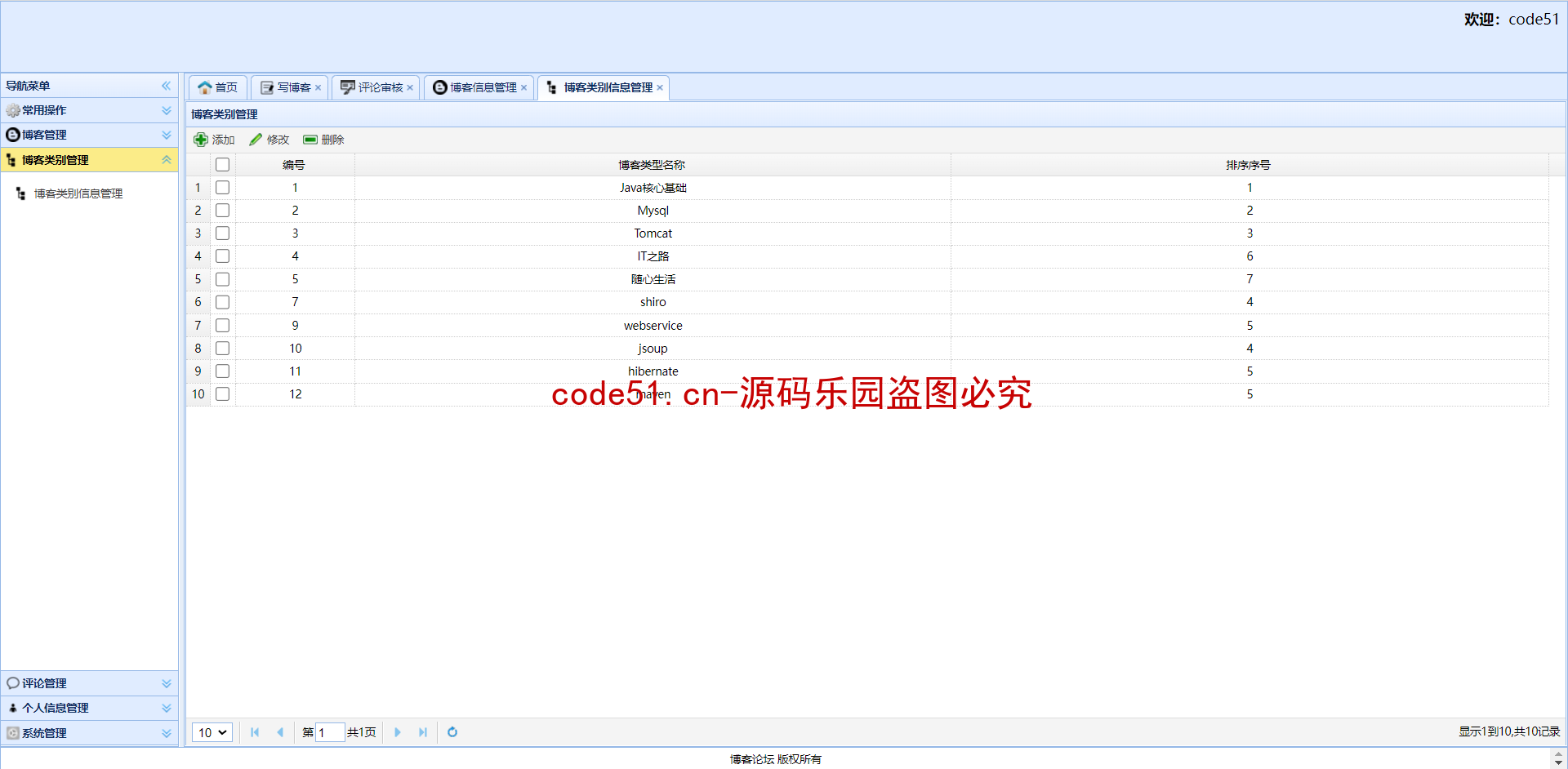This screenshot has height=769, width=1568.
Task: Sort by 编号 column header
Action: click(x=295, y=165)
